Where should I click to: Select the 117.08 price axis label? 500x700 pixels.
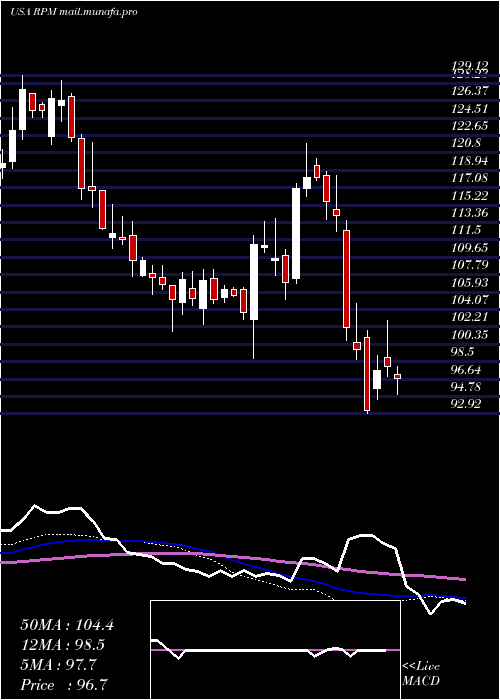coord(469,178)
